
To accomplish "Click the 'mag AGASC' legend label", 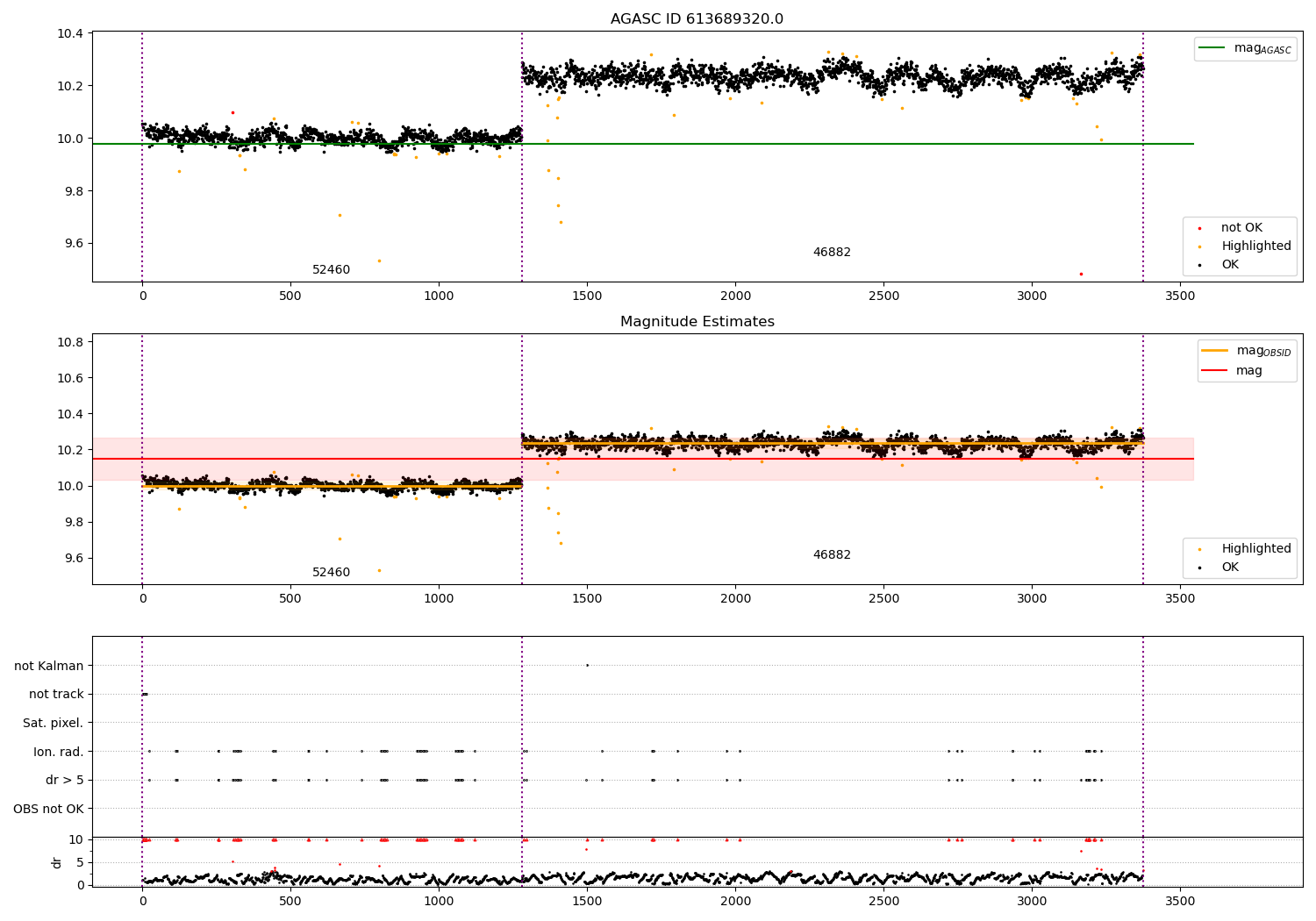I will tap(1262, 48).
